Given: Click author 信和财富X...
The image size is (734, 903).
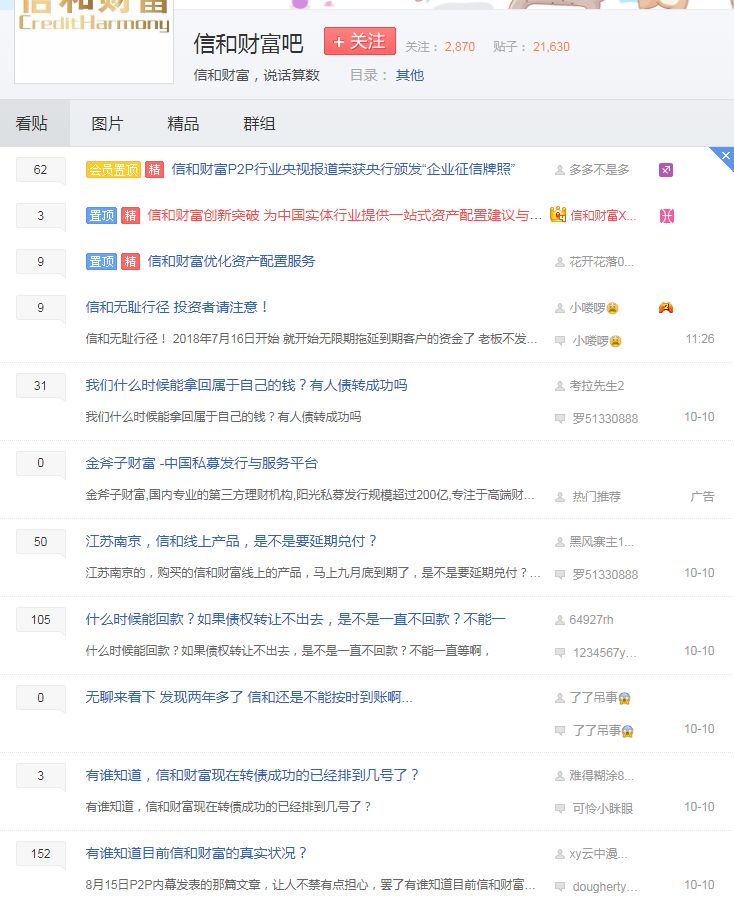Looking at the screenshot, I should (603, 216).
